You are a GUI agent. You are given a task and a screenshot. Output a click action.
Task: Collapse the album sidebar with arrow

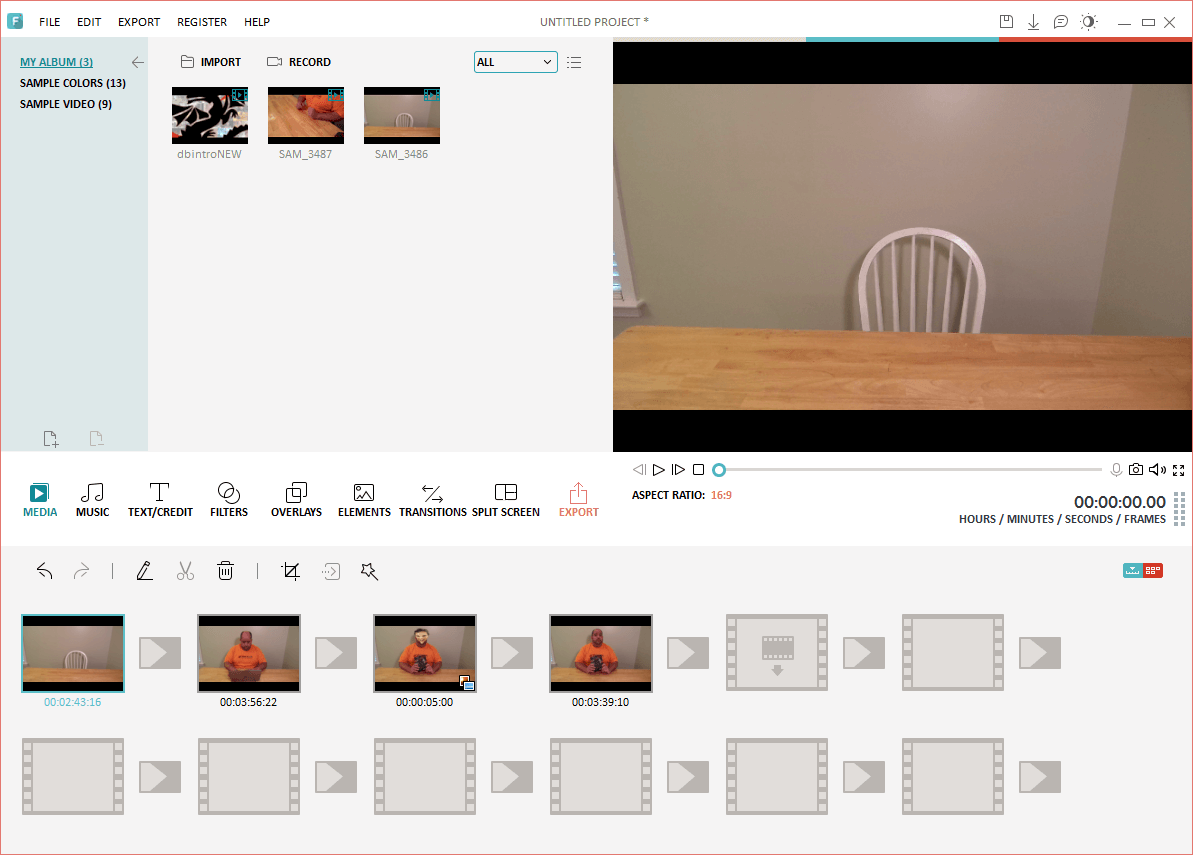138,62
